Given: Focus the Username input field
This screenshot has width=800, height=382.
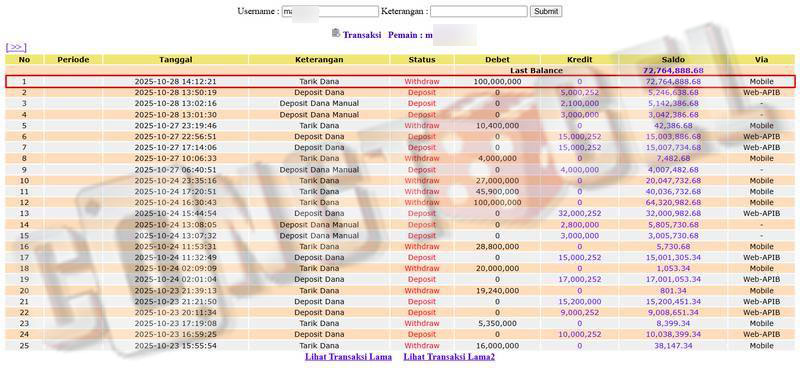Looking at the screenshot, I should pos(330,11).
